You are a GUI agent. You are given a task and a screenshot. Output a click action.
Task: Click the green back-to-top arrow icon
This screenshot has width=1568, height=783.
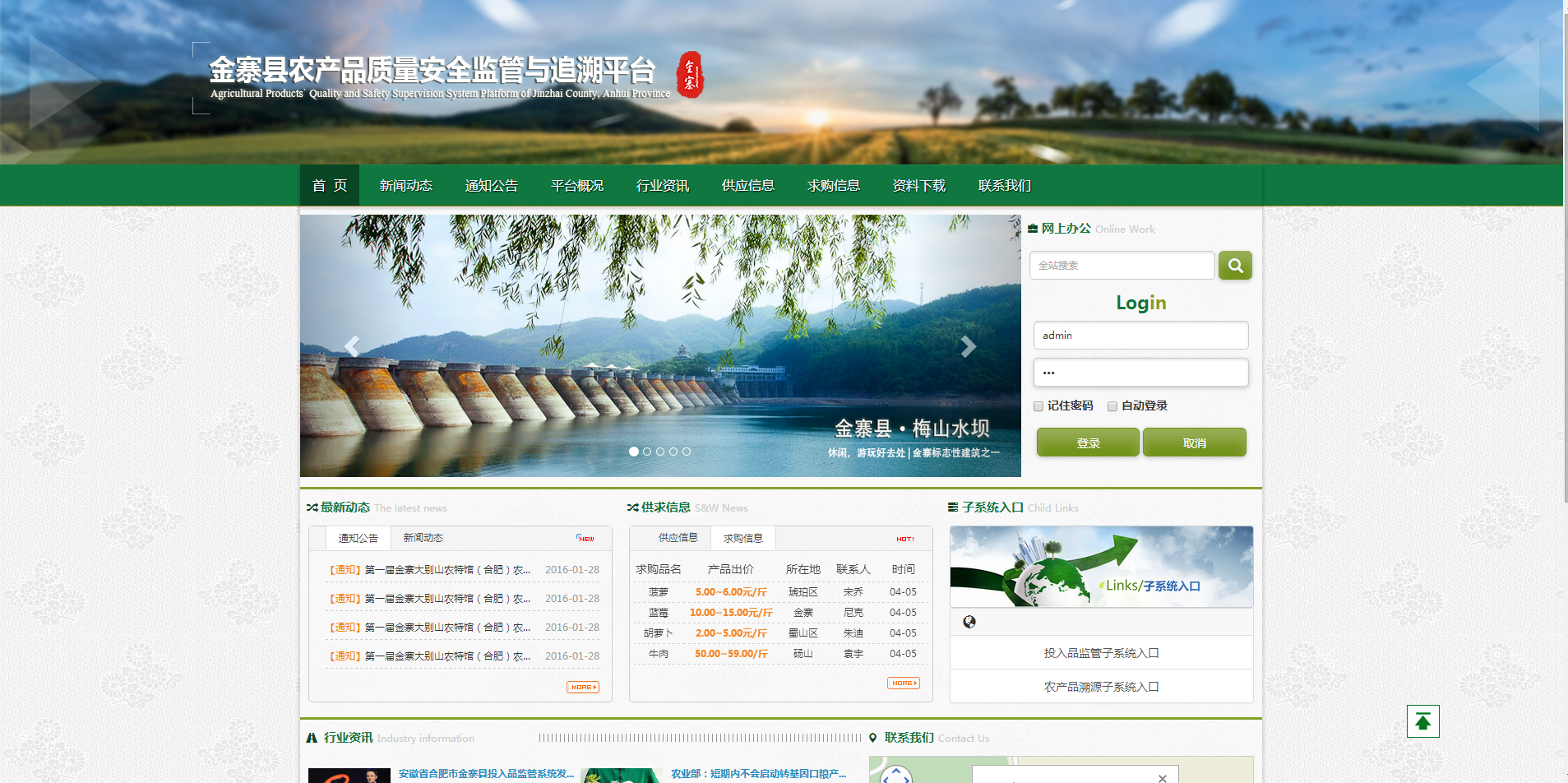tap(1422, 721)
